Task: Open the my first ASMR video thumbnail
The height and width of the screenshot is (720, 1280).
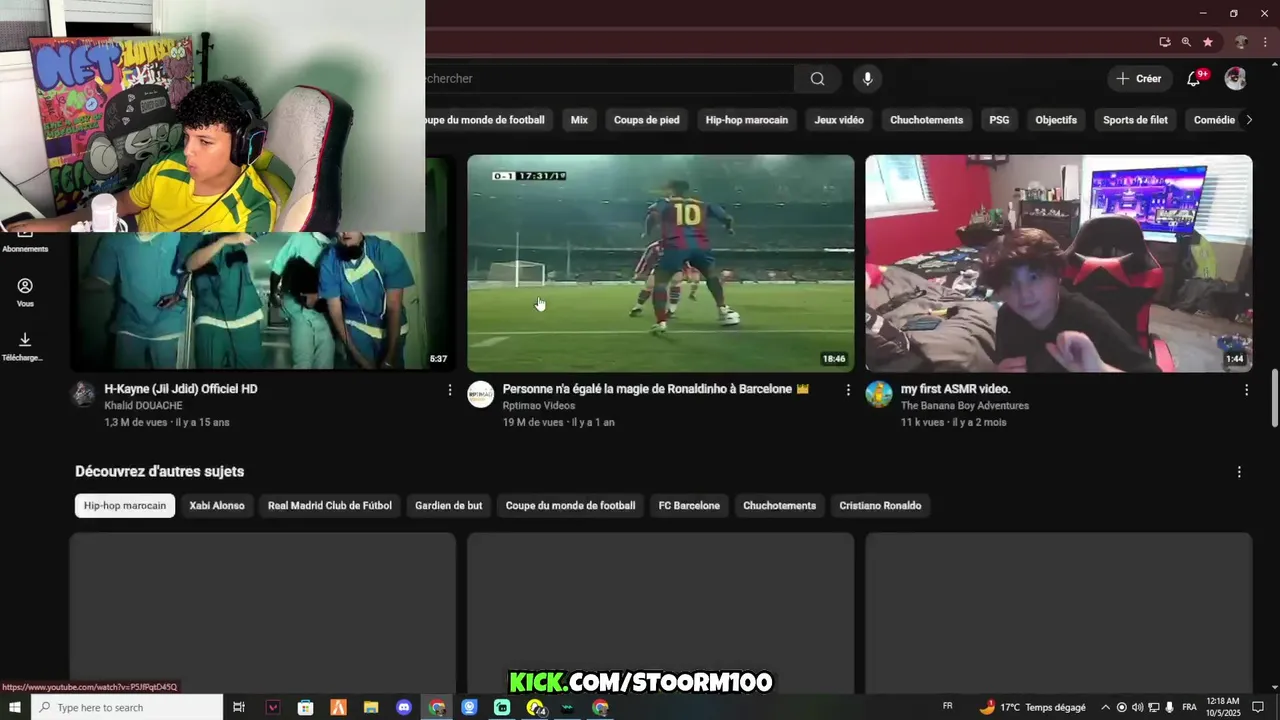Action: pos(1059,263)
